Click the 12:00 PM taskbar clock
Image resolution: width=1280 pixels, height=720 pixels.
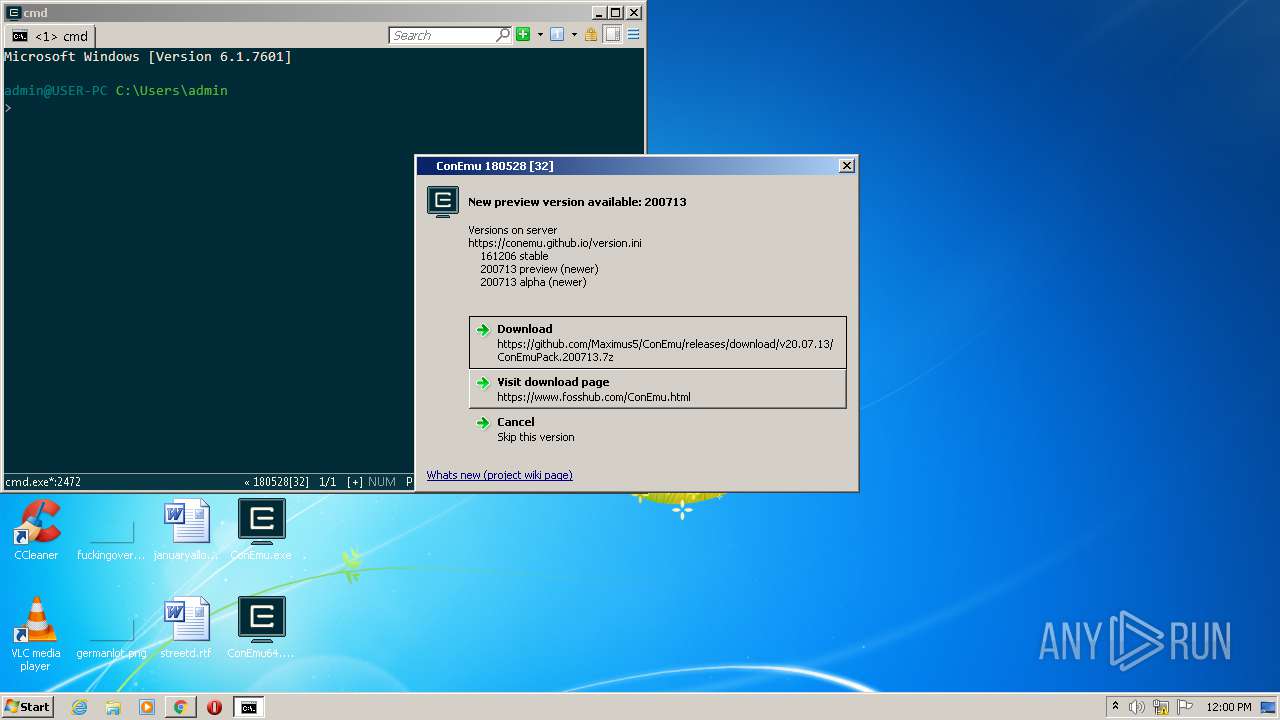[x=1228, y=707]
